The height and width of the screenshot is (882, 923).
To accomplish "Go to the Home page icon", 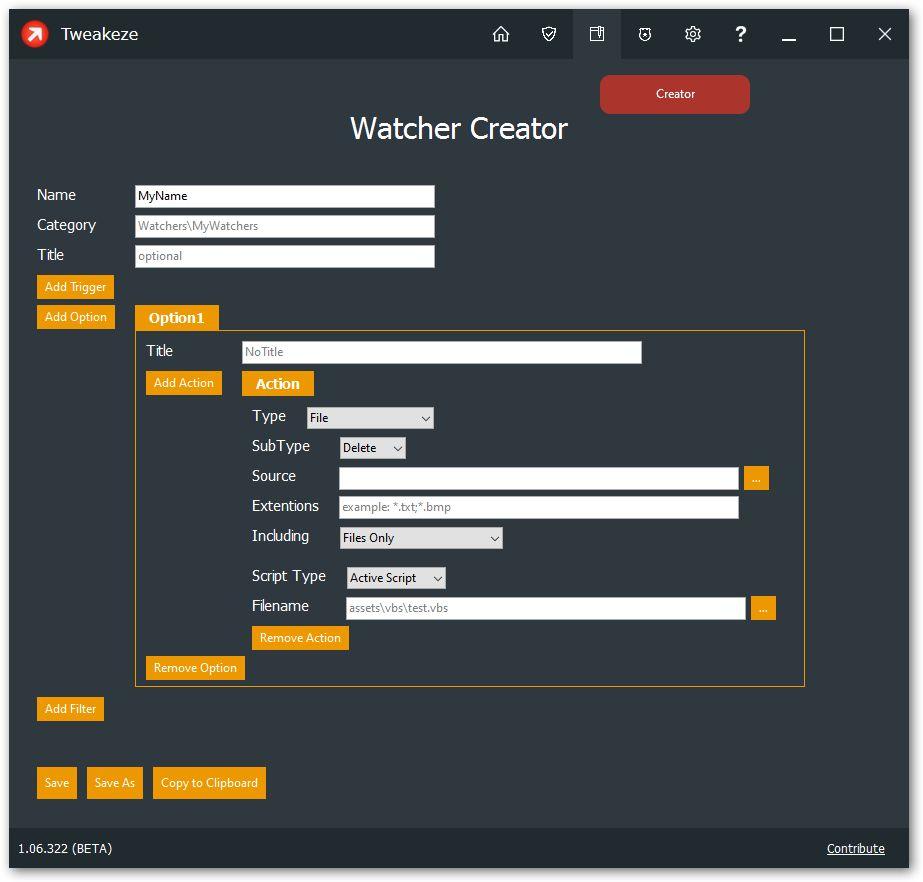I will coord(500,34).
